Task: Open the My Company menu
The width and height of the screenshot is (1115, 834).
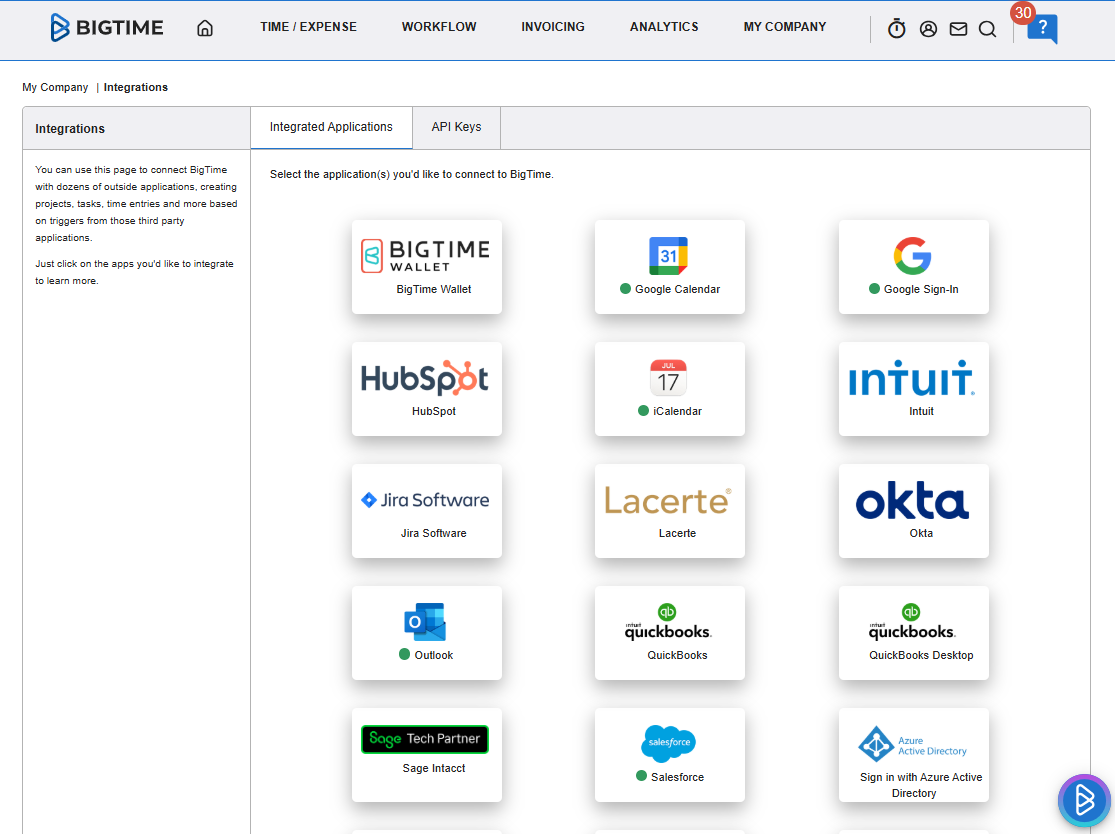Action: (x=785, y=27)
